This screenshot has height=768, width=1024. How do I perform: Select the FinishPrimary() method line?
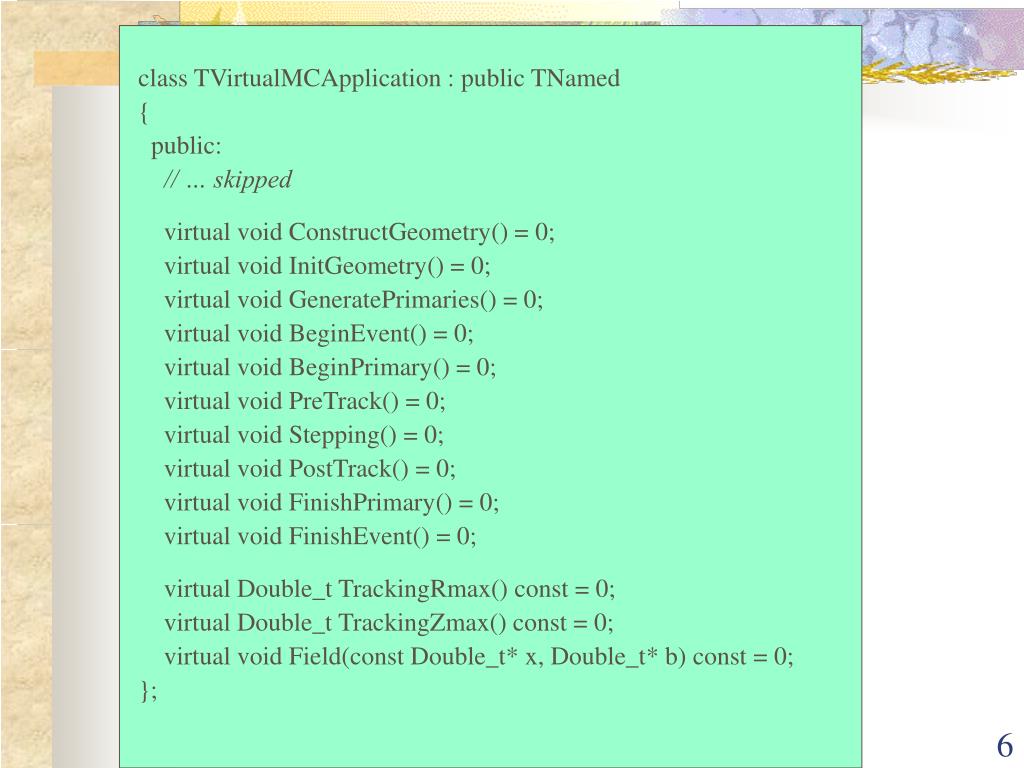tap(331, 504)
